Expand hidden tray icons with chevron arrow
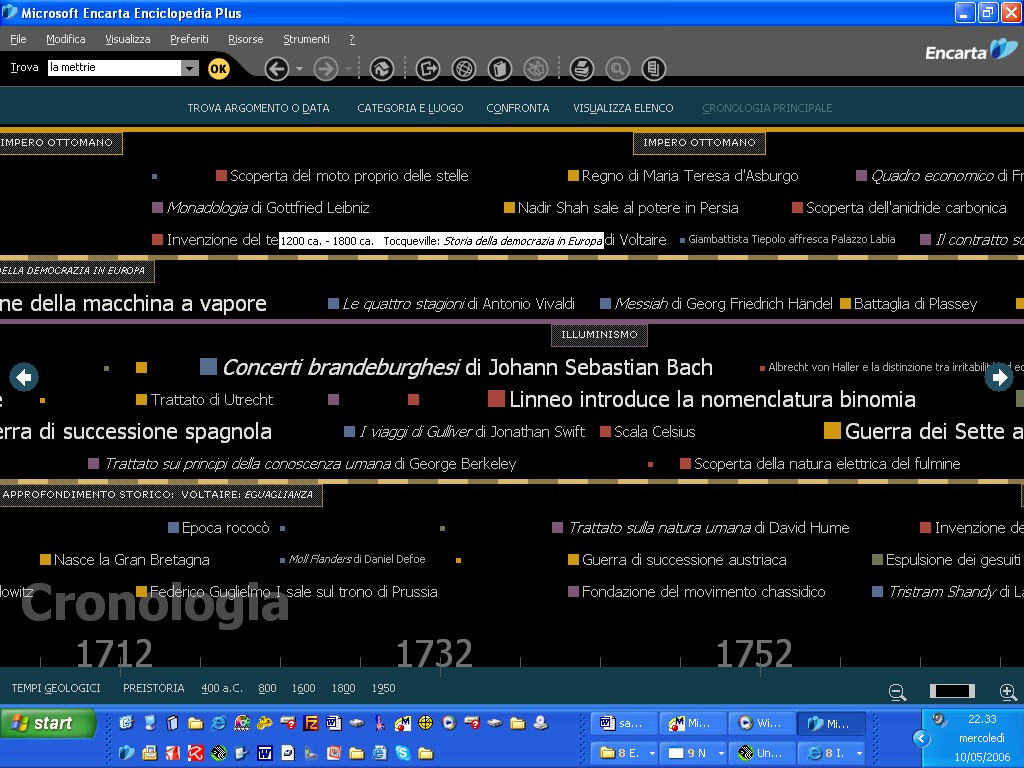Screen dimensions: 1024x768 (x=921, y=738)
